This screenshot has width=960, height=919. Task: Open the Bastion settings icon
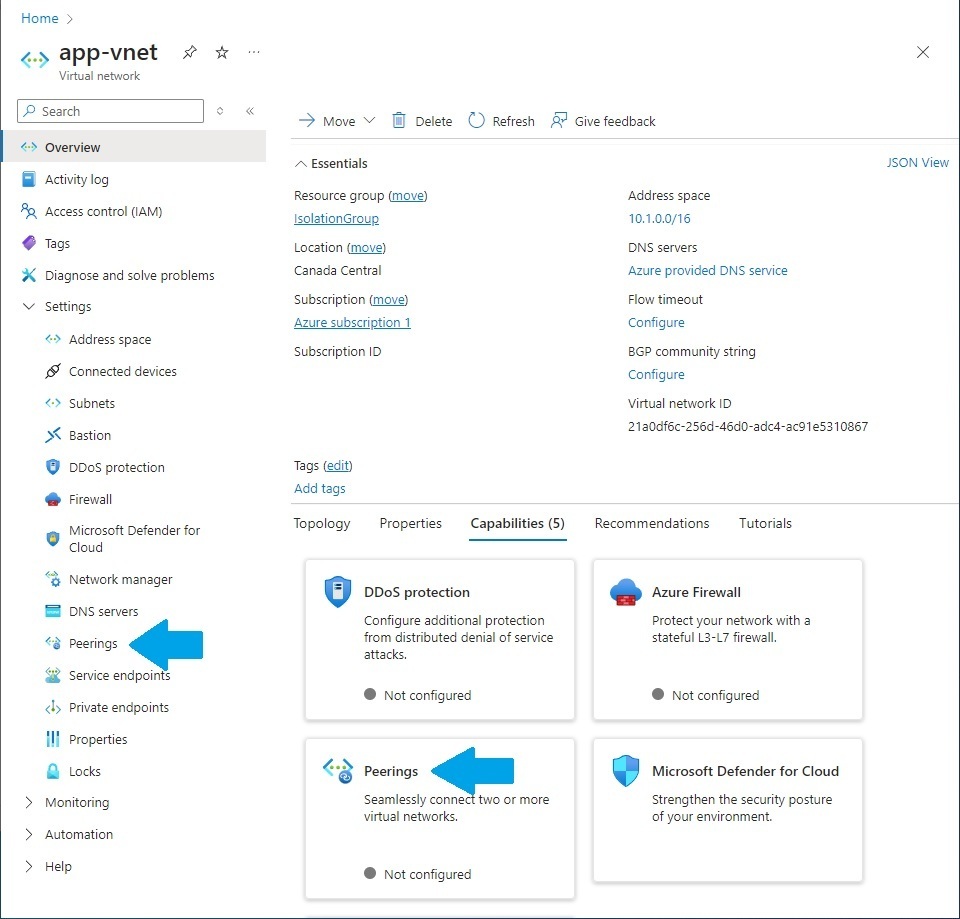[53, 435]
